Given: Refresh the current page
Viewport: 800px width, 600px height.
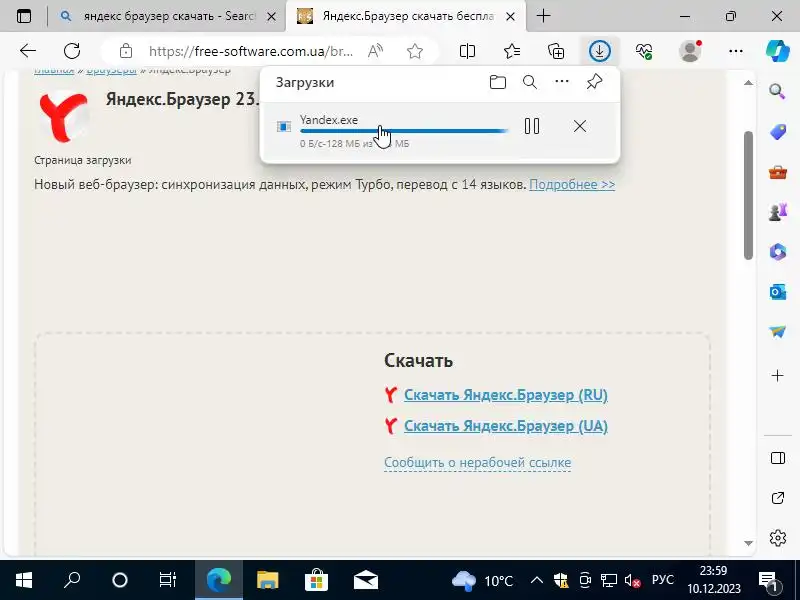Looking at the screenshot, I should [72, 51].
